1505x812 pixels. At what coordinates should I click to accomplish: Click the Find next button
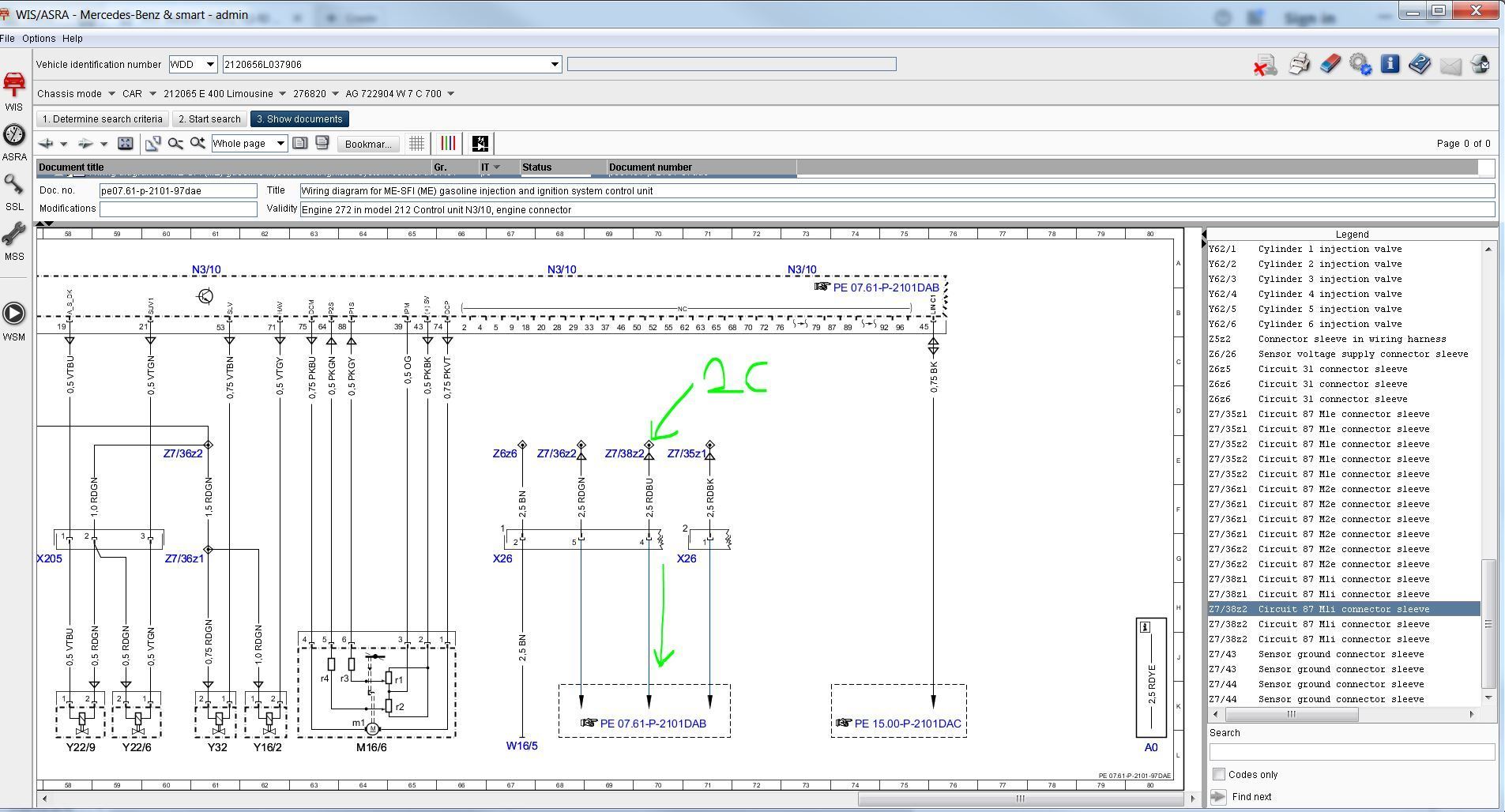click(x=1251, y=796)
